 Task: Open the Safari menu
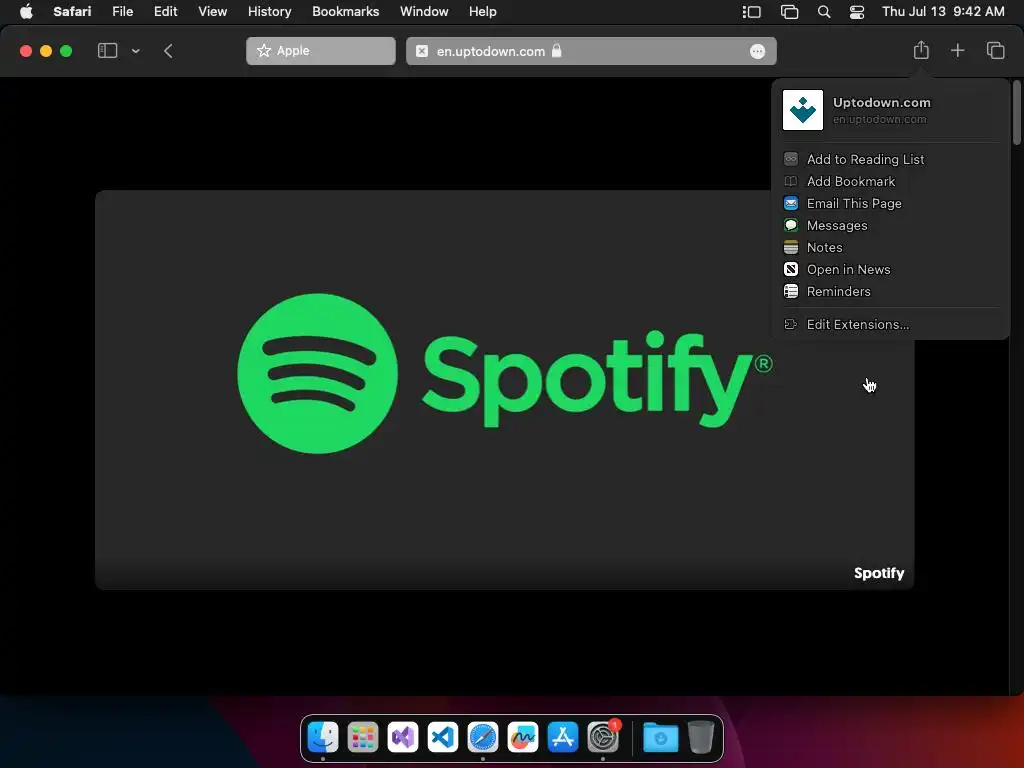click(x=72, y=11)
